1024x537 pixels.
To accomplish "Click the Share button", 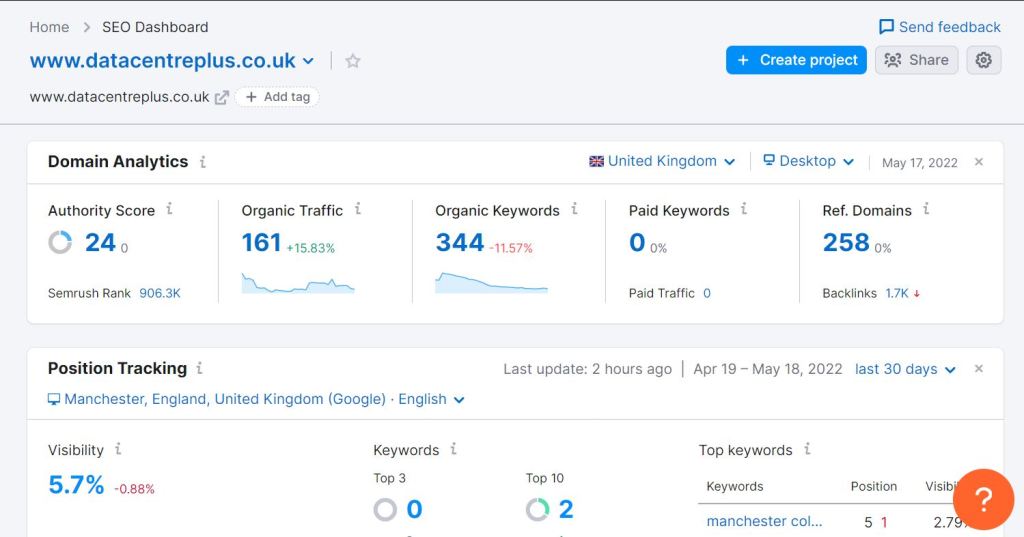I will point(916,60).
